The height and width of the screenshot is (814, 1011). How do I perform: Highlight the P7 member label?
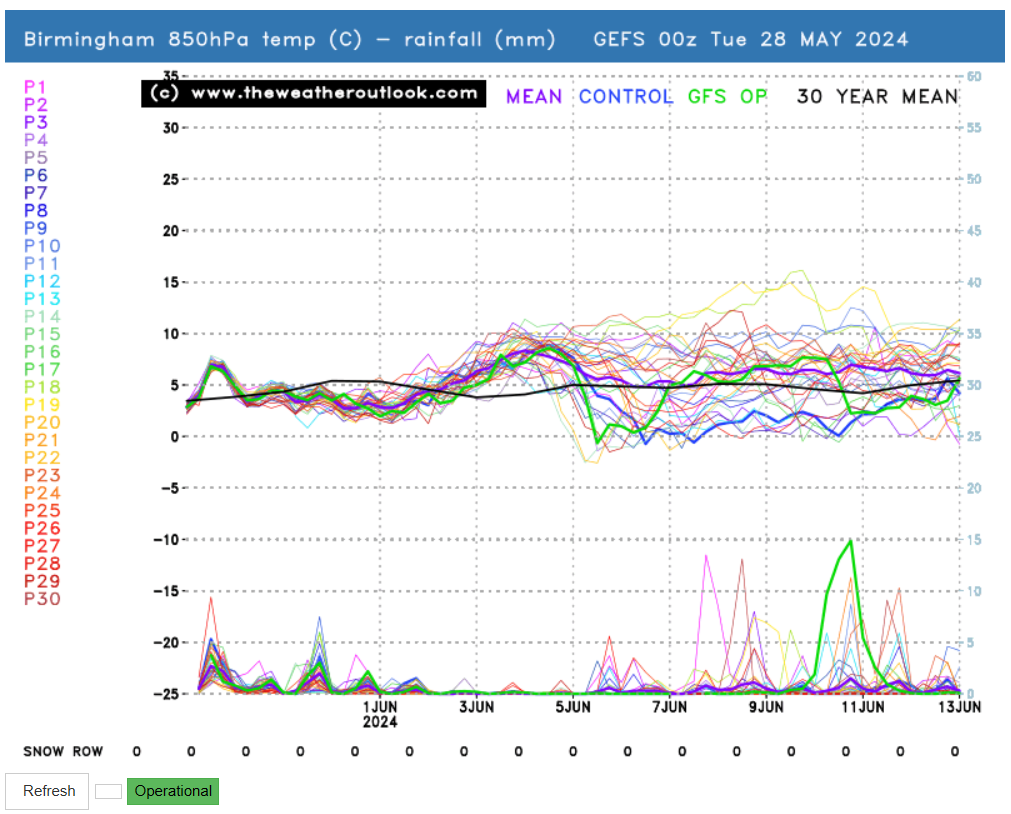(35, 193)
